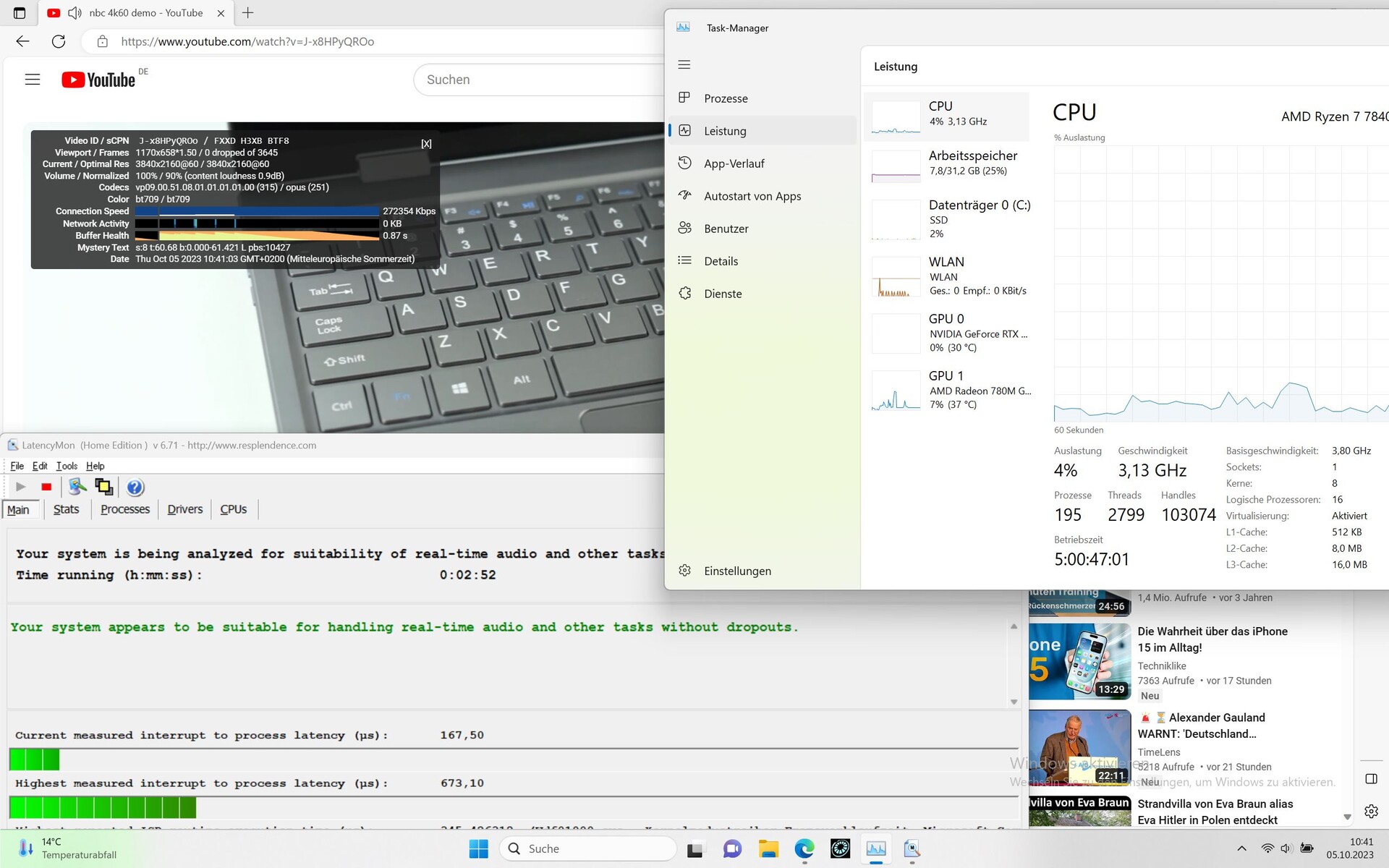Go back in browser
Screen dimensions: 1389x868
(x=22, y=41)
